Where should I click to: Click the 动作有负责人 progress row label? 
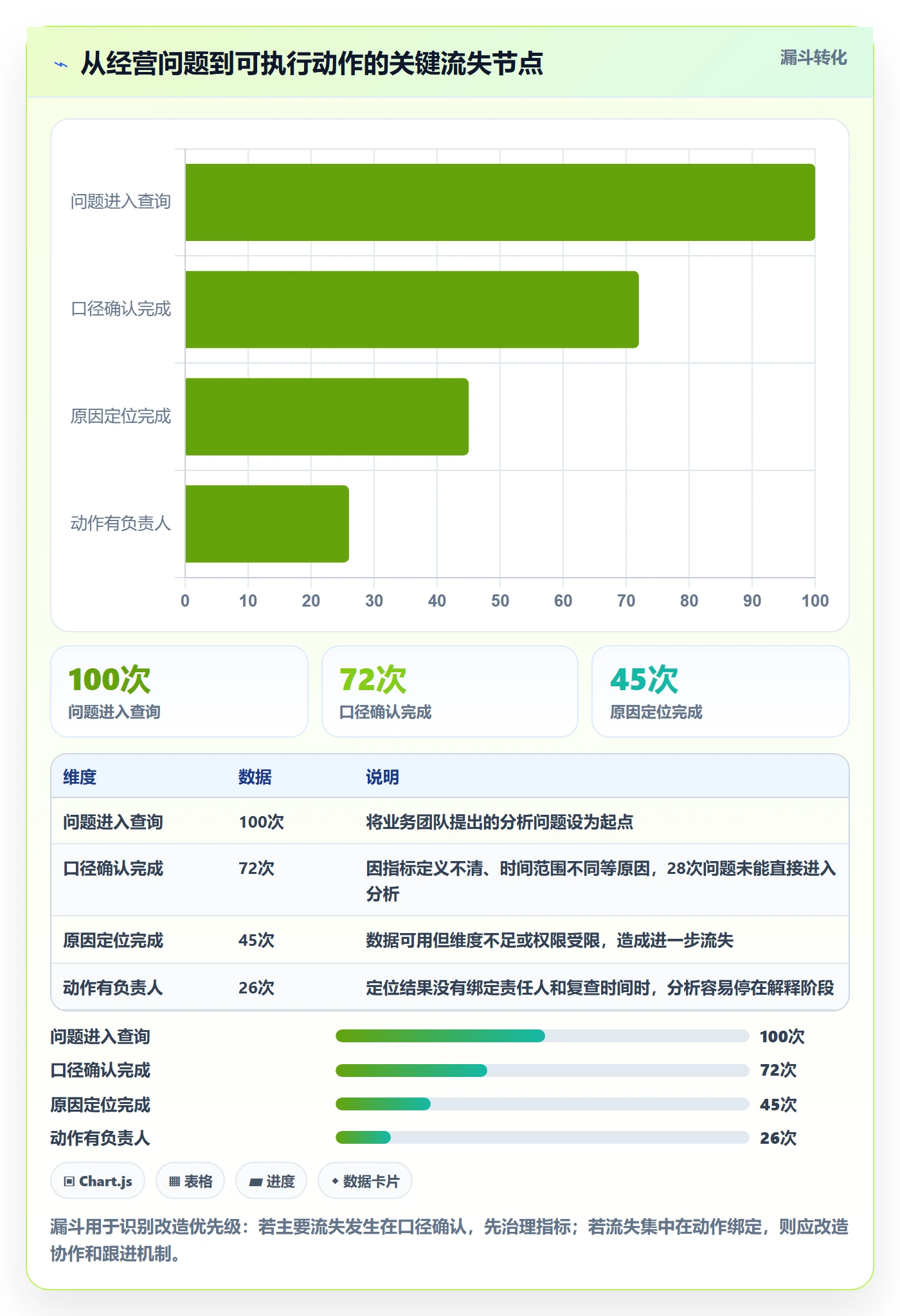click(101, 1137)
